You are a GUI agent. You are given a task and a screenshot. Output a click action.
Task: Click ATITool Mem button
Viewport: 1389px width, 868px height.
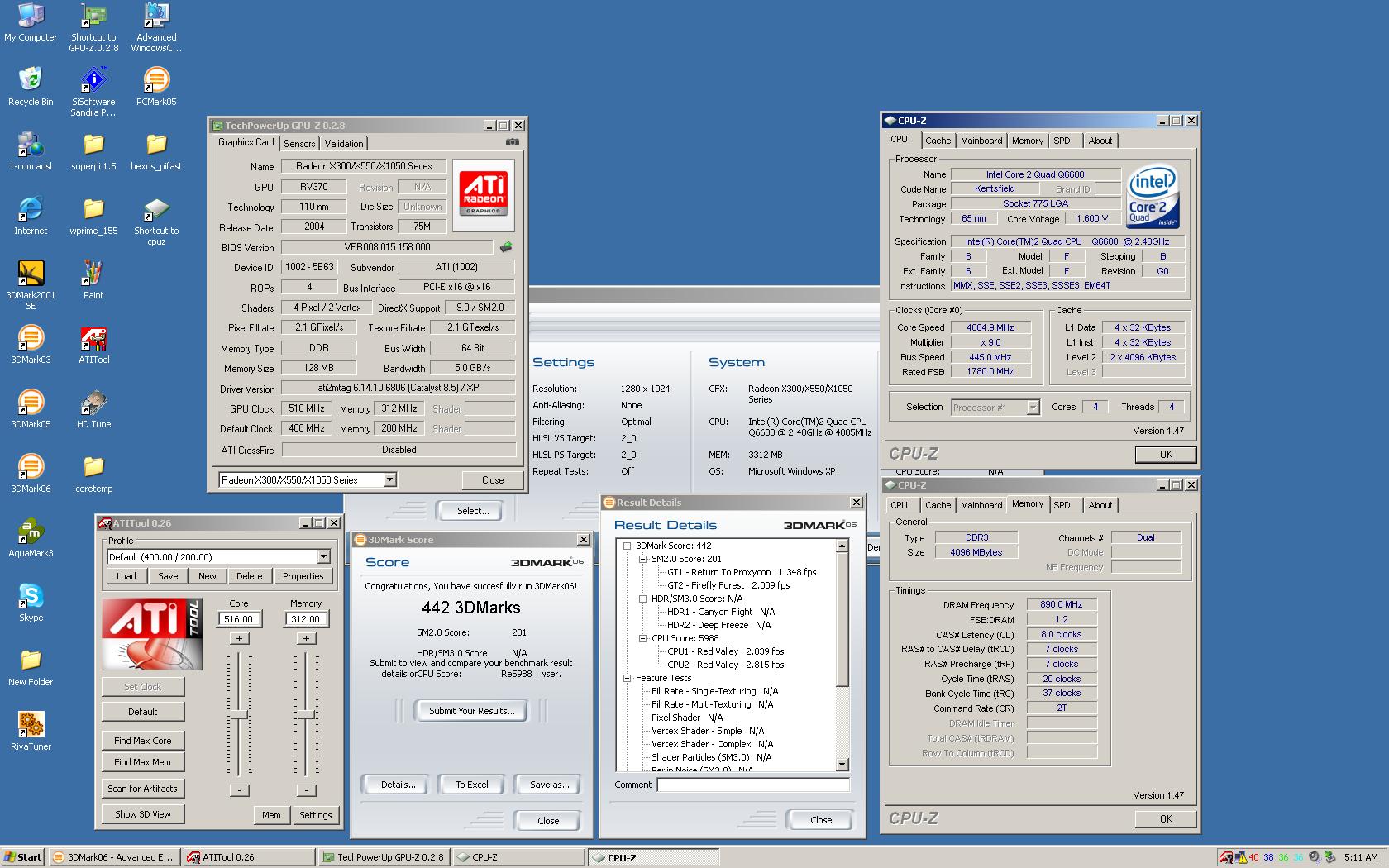point(271,815)
